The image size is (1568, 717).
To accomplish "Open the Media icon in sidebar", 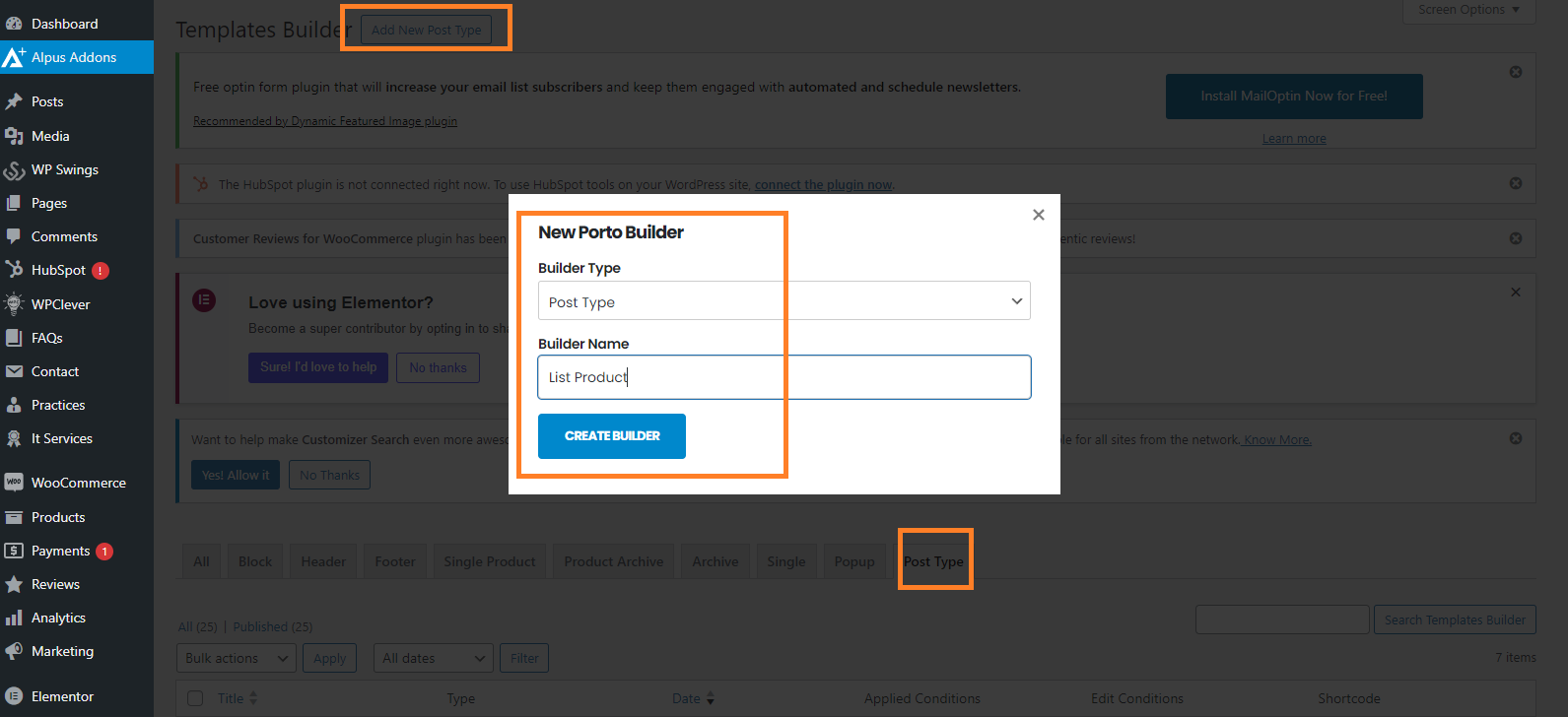I will (x=14, y=136).
